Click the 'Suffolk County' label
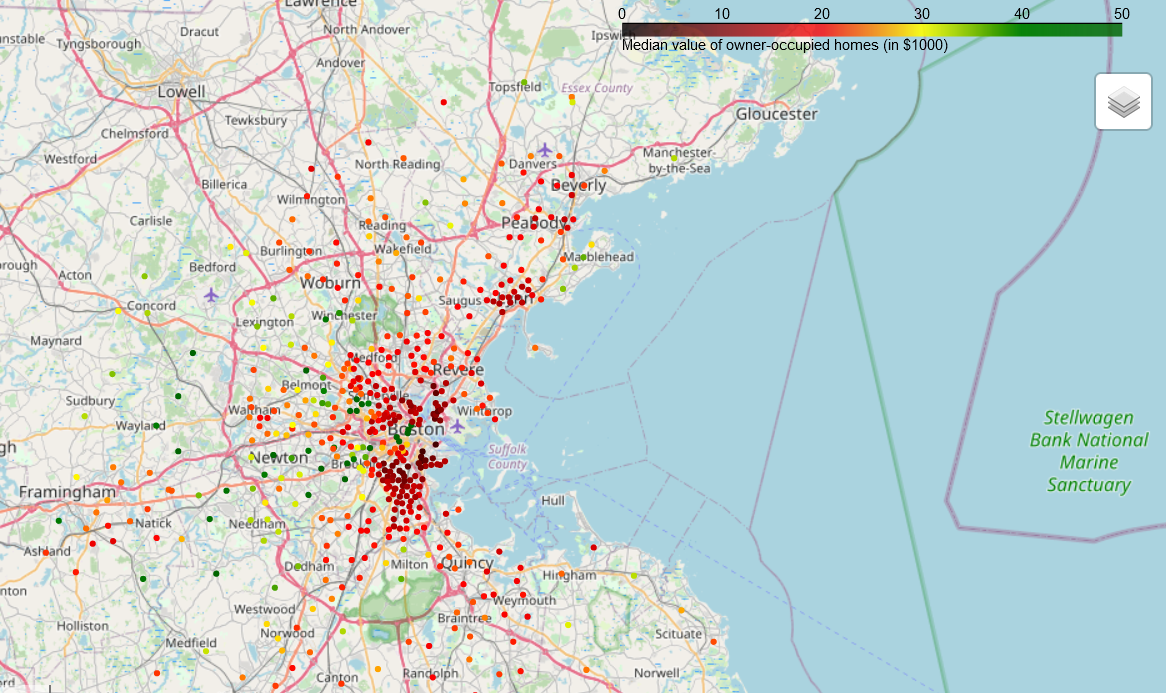The image size is (1172, 693). [508, 457]
